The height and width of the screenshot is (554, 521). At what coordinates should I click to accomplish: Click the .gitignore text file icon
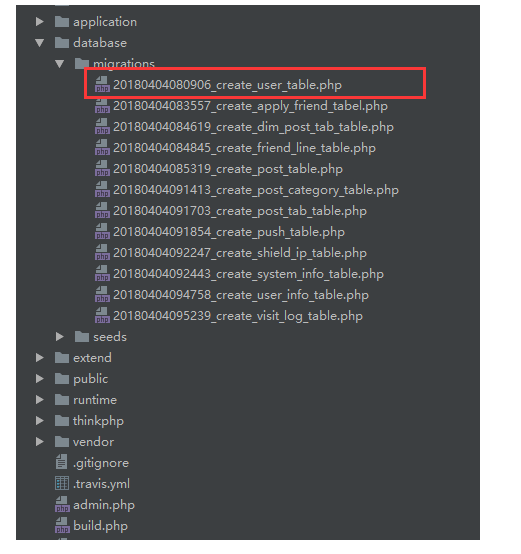pyautogui.click(x=61, y=462)
